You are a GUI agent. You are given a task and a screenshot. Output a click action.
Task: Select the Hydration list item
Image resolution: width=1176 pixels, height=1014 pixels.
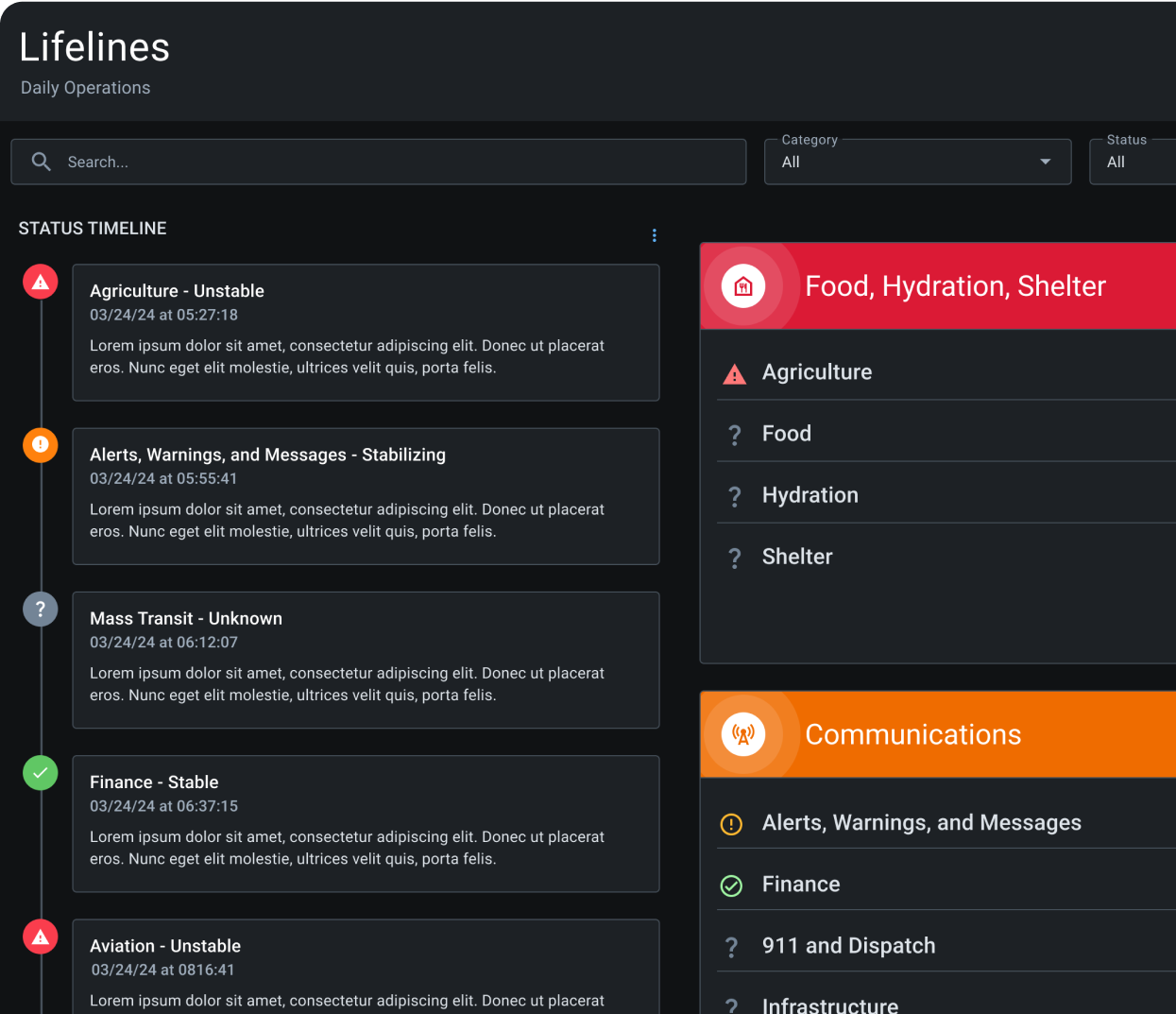pos(810,495)
